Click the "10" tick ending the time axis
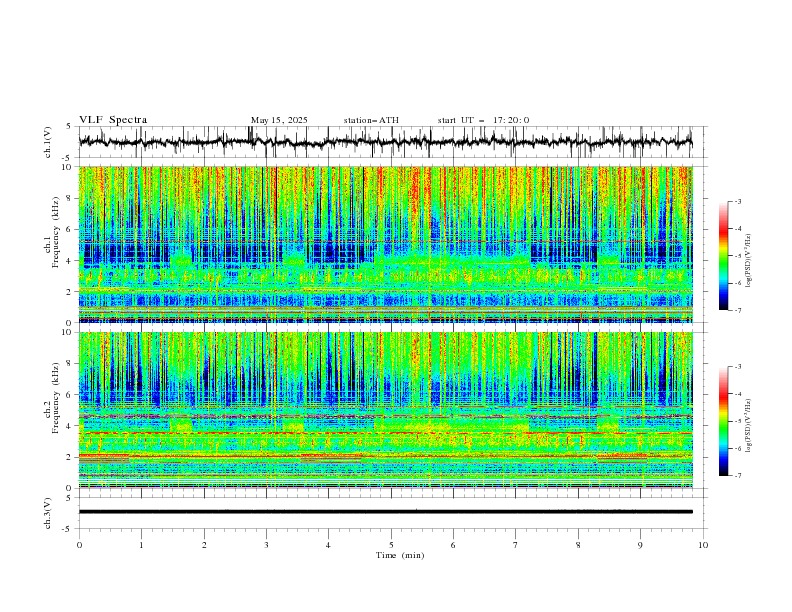This screenshot has height=612, width=792. coord(703,545)
